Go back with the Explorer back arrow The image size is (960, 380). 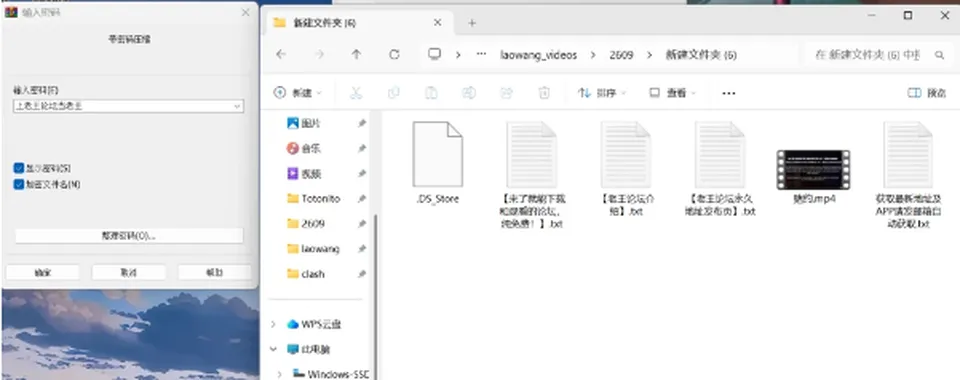(281, 54)
